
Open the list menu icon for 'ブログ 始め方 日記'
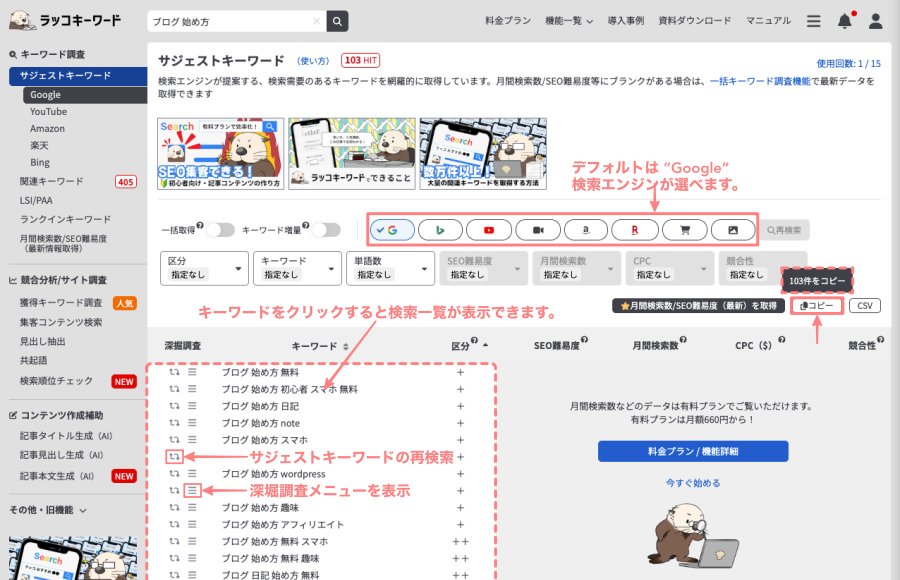click(x=192, y=406)
